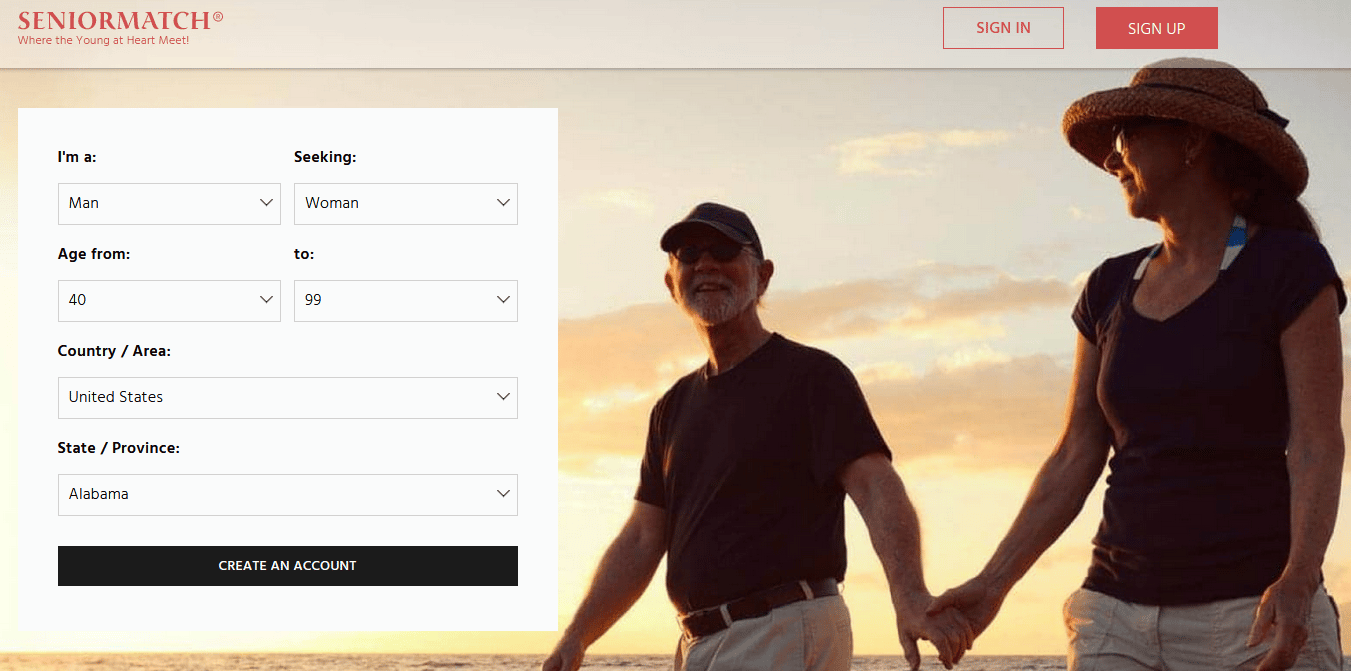Viewport: 1351px width, 671px height.
Task: Click the chevron arrow in United States field
Action: pos(503,397)
